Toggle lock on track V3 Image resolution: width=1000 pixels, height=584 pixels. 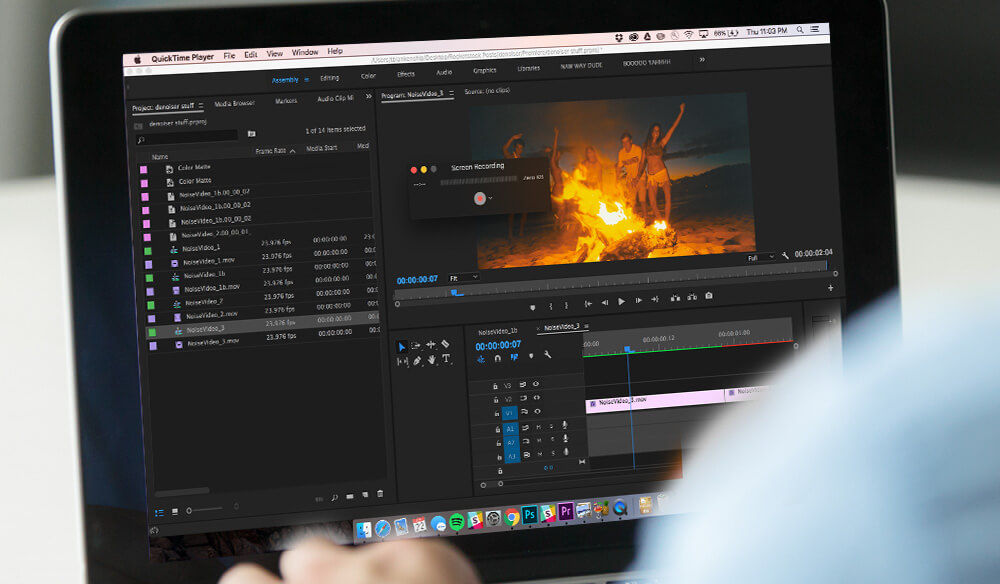[x=495, y=386]
